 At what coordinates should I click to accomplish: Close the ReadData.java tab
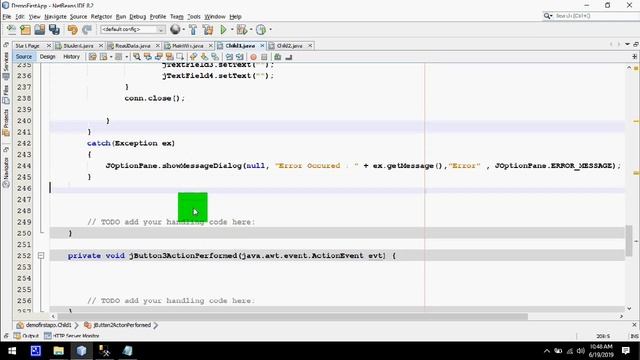[158, 46]
